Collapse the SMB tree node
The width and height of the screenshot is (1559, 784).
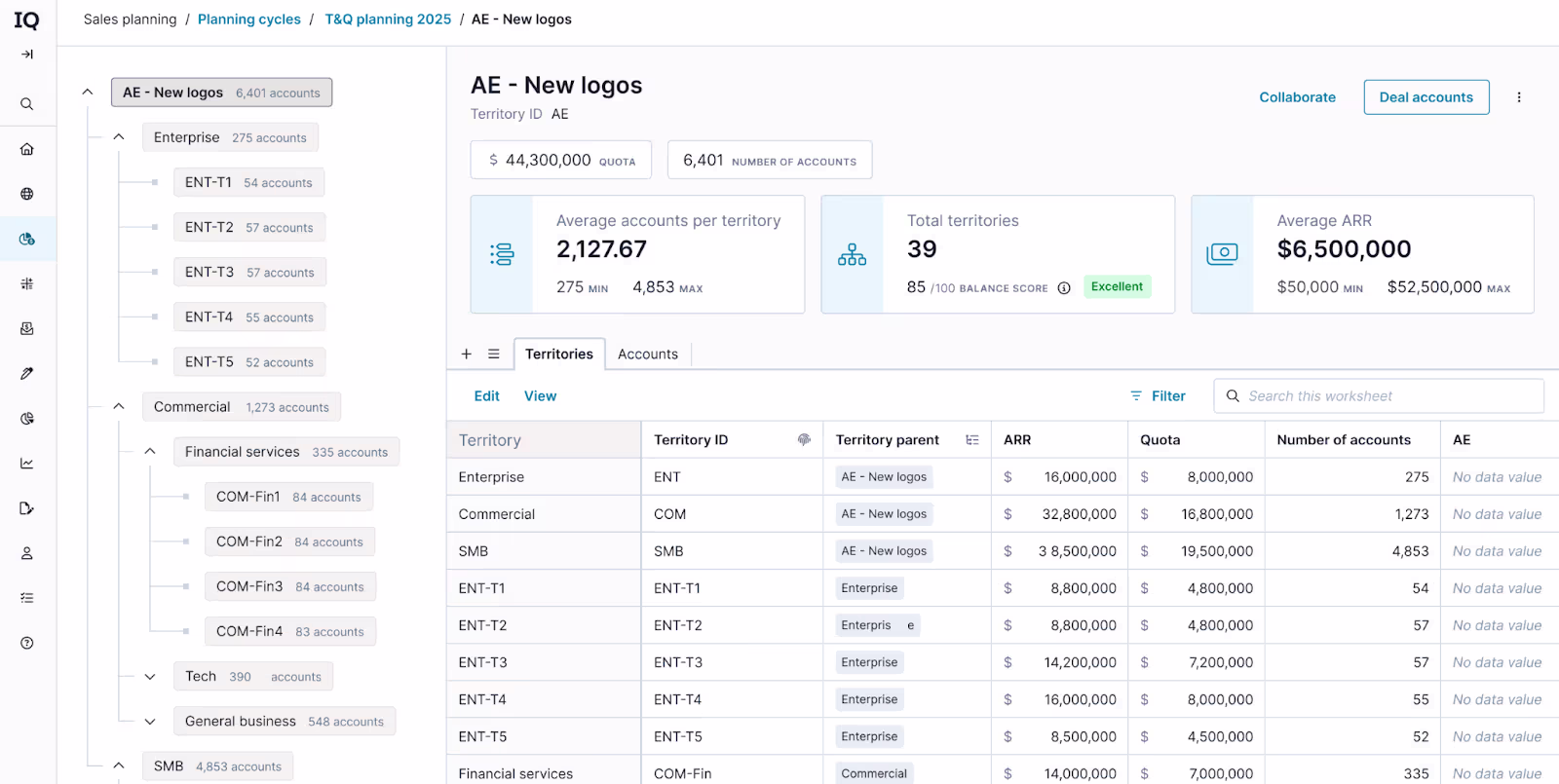119,766
